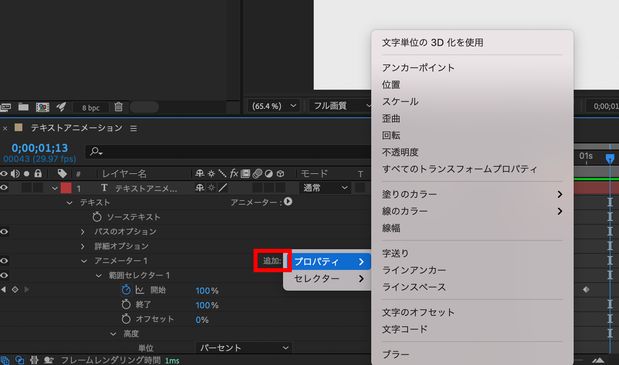Open the パーセント unit dropdown
This screenshot has height=365, width=619.
pos(244,348)
